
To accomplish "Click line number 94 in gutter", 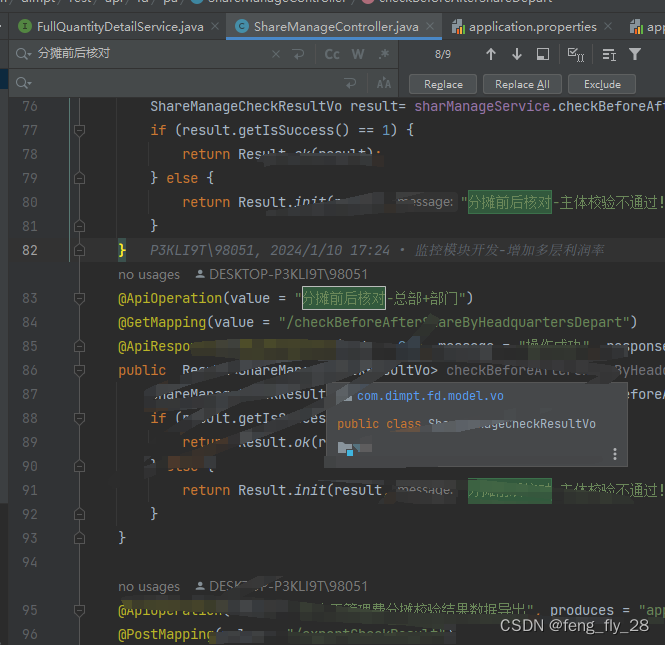I will click(30, 562).
